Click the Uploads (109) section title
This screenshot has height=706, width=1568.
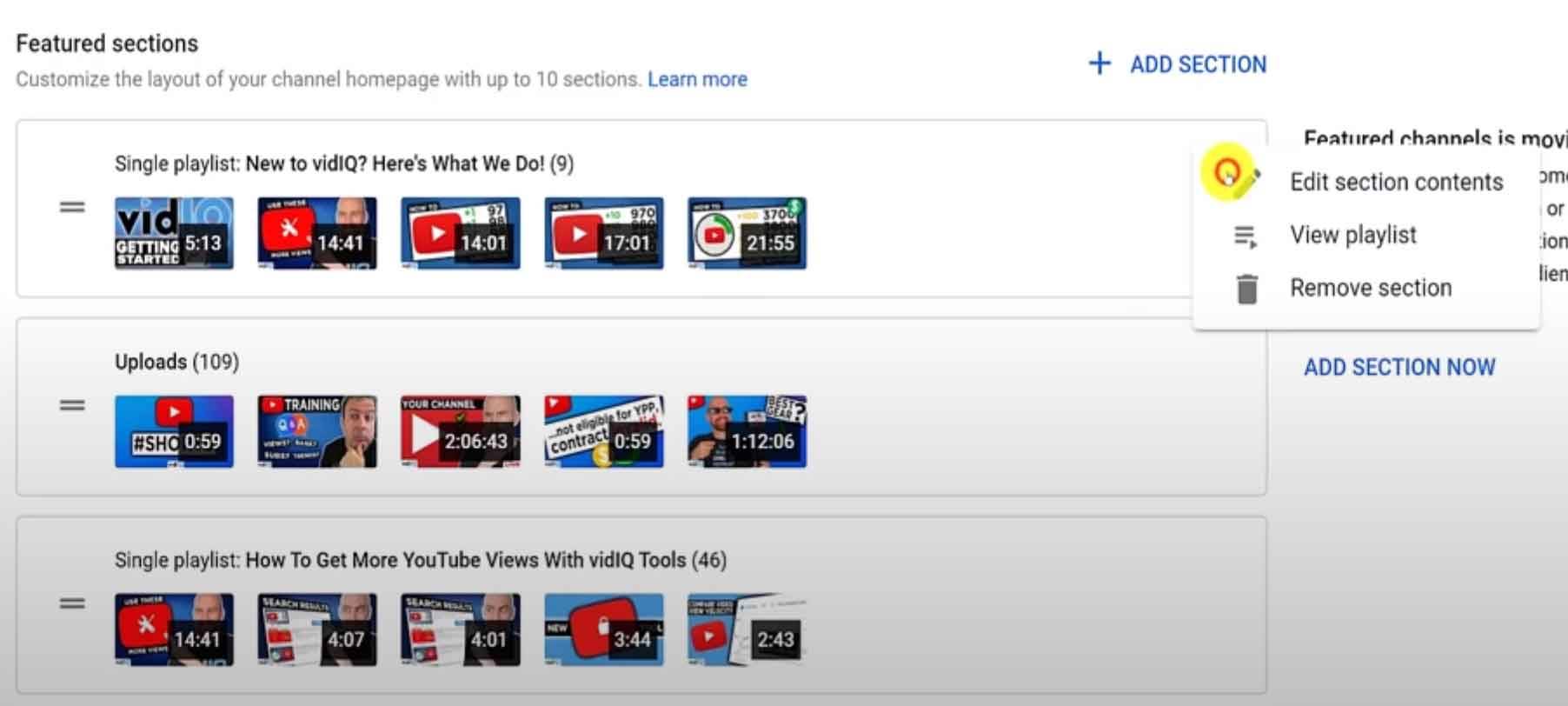click(176, 362)
